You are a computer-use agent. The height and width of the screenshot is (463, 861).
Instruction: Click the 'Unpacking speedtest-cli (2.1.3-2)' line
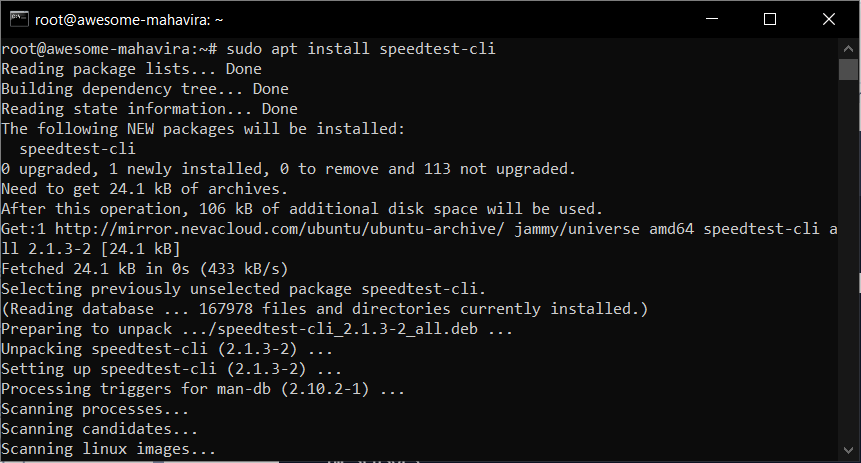point(167,349)
